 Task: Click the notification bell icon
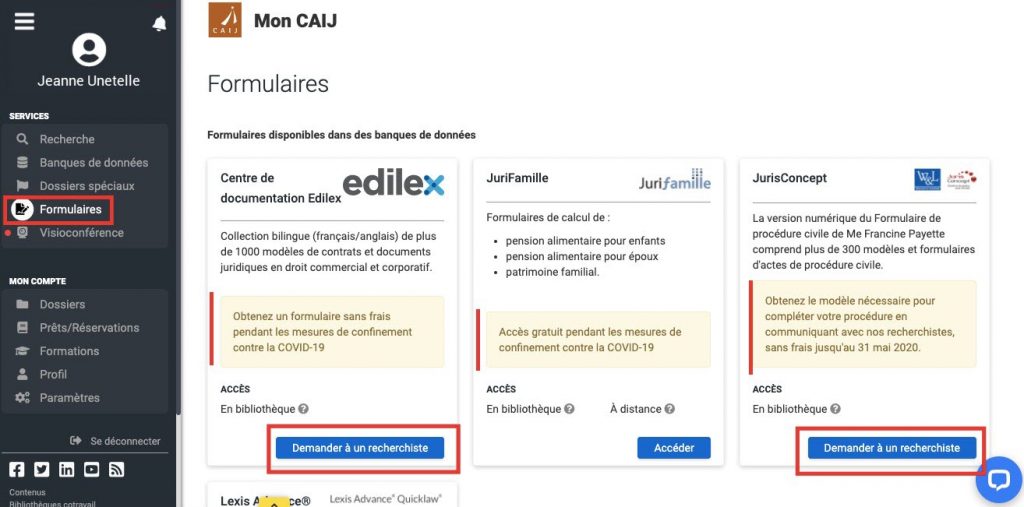pos(159,24)
